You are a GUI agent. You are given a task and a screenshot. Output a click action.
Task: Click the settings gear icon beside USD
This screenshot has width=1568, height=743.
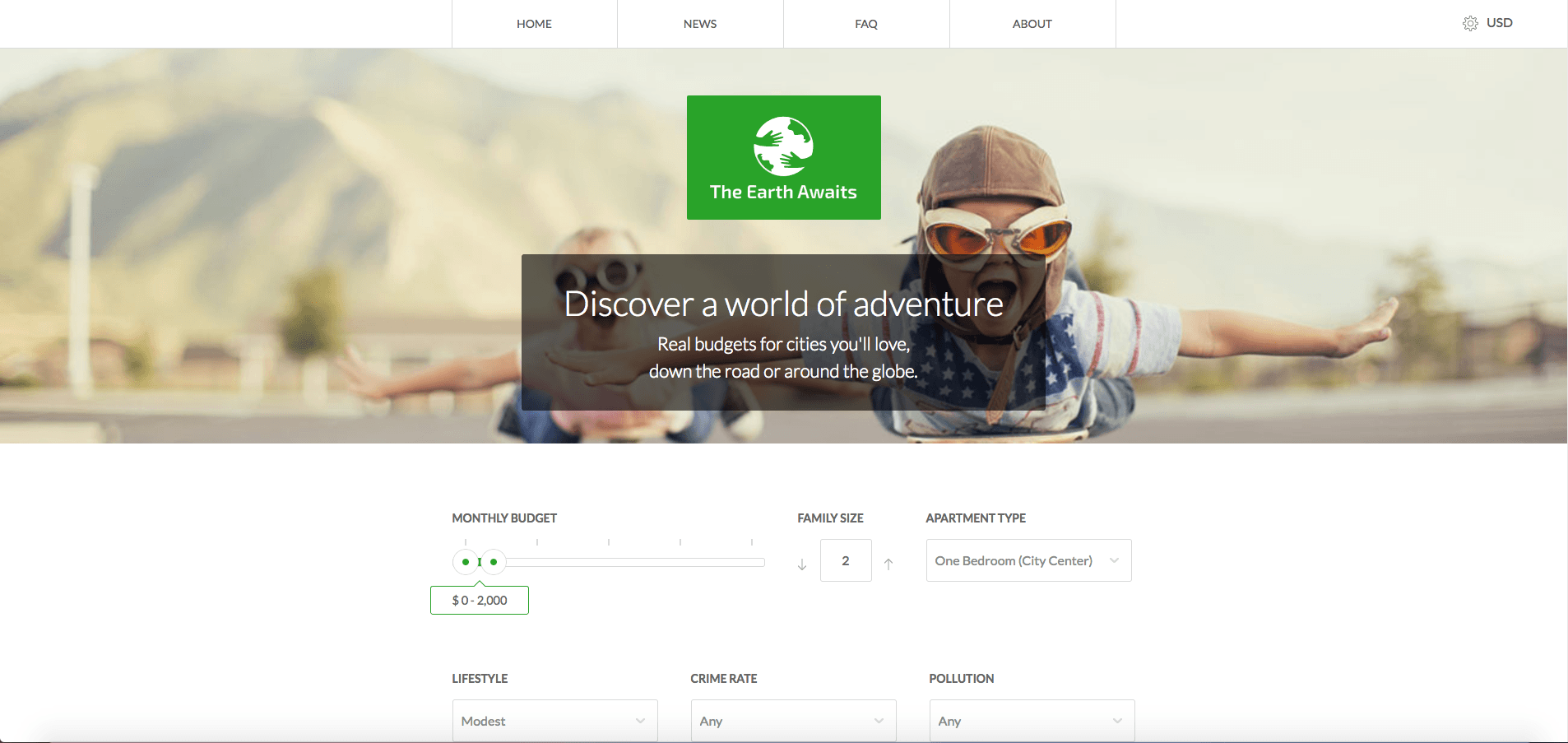(1470, 24)
